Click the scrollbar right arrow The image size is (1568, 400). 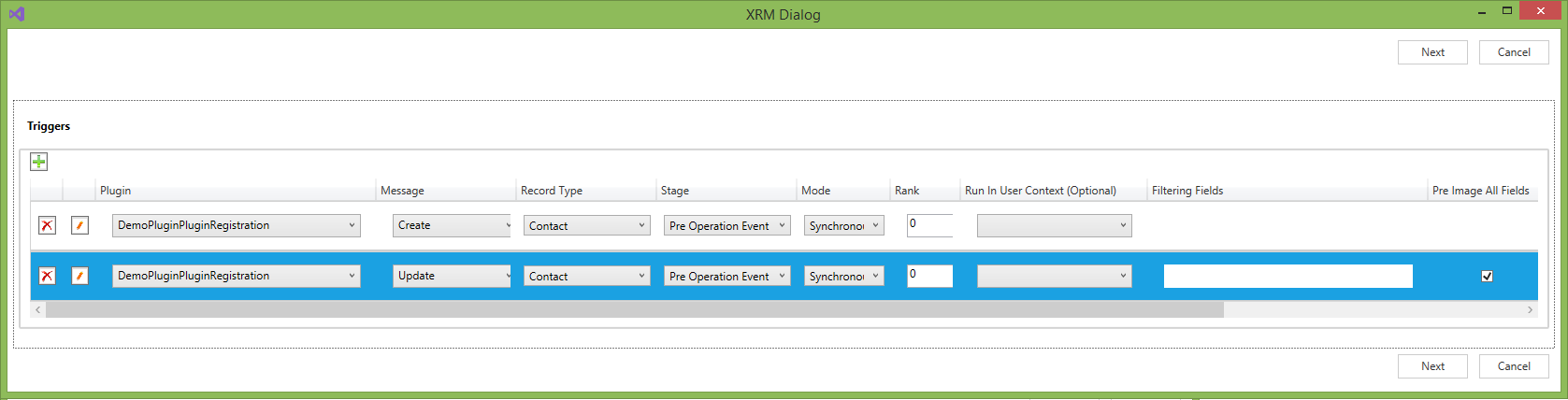[x=1530, y=309]
